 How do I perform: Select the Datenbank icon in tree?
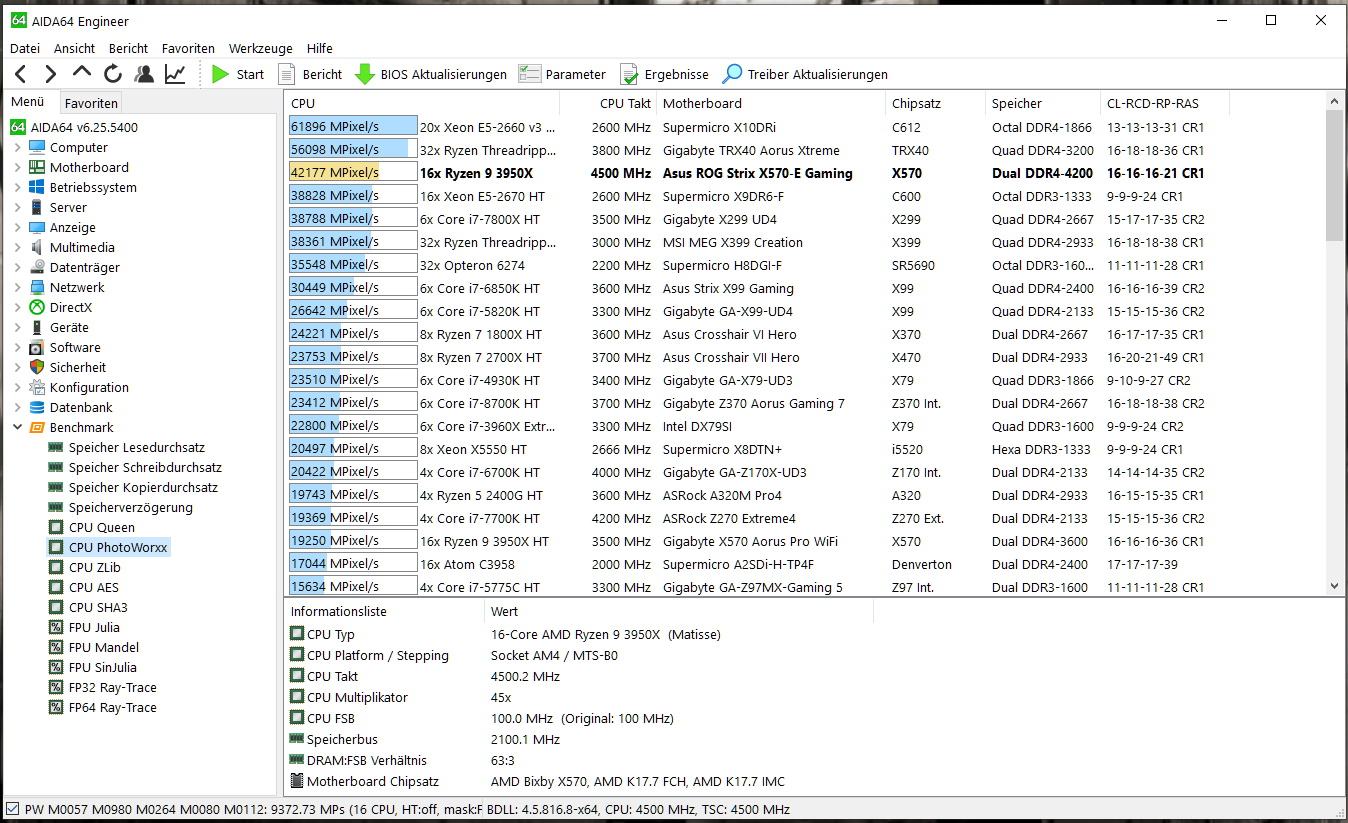37,407
